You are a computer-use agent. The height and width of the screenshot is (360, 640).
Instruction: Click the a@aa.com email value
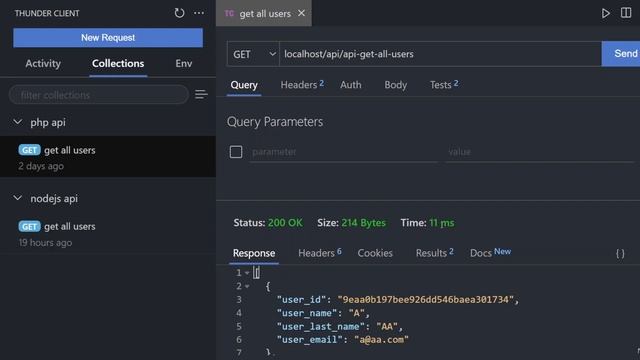tap(381, 340)
